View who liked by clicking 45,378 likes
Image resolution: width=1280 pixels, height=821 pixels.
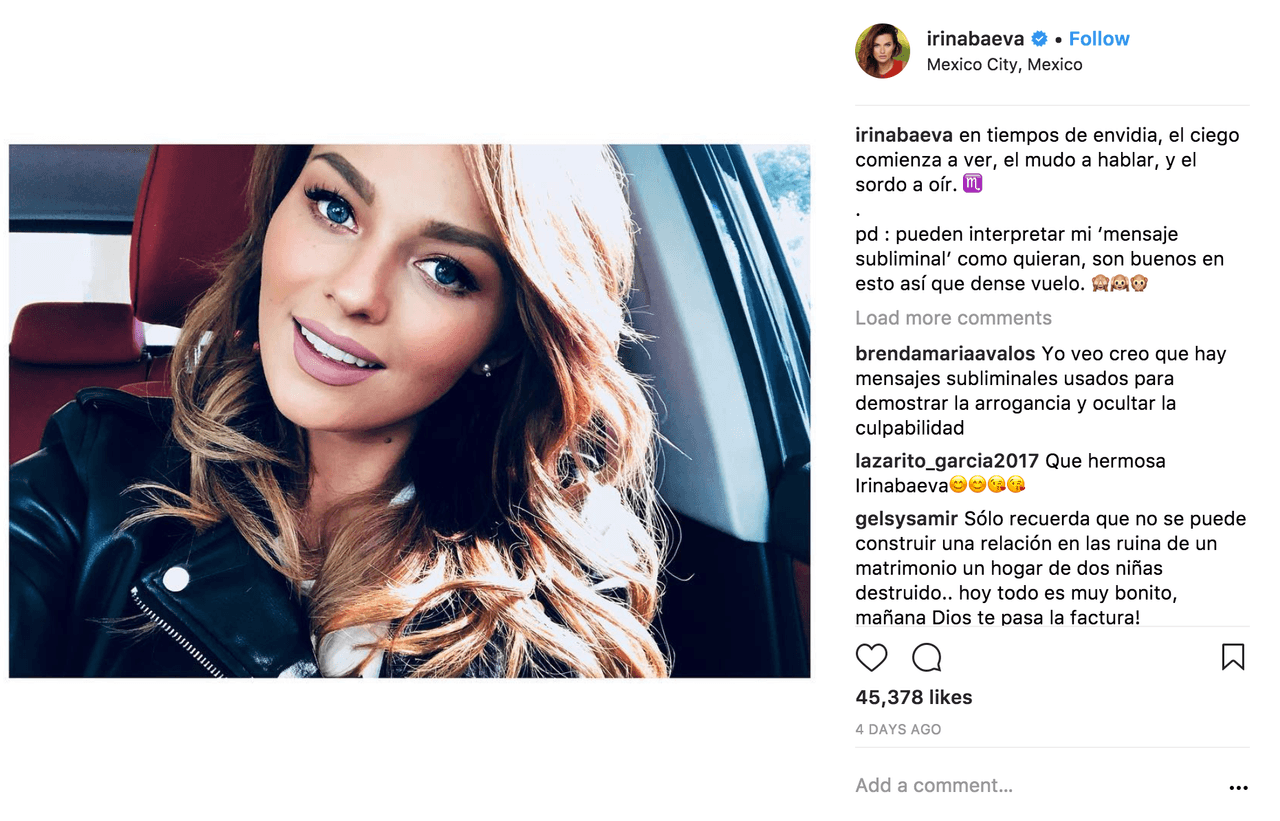coord(913,697)
